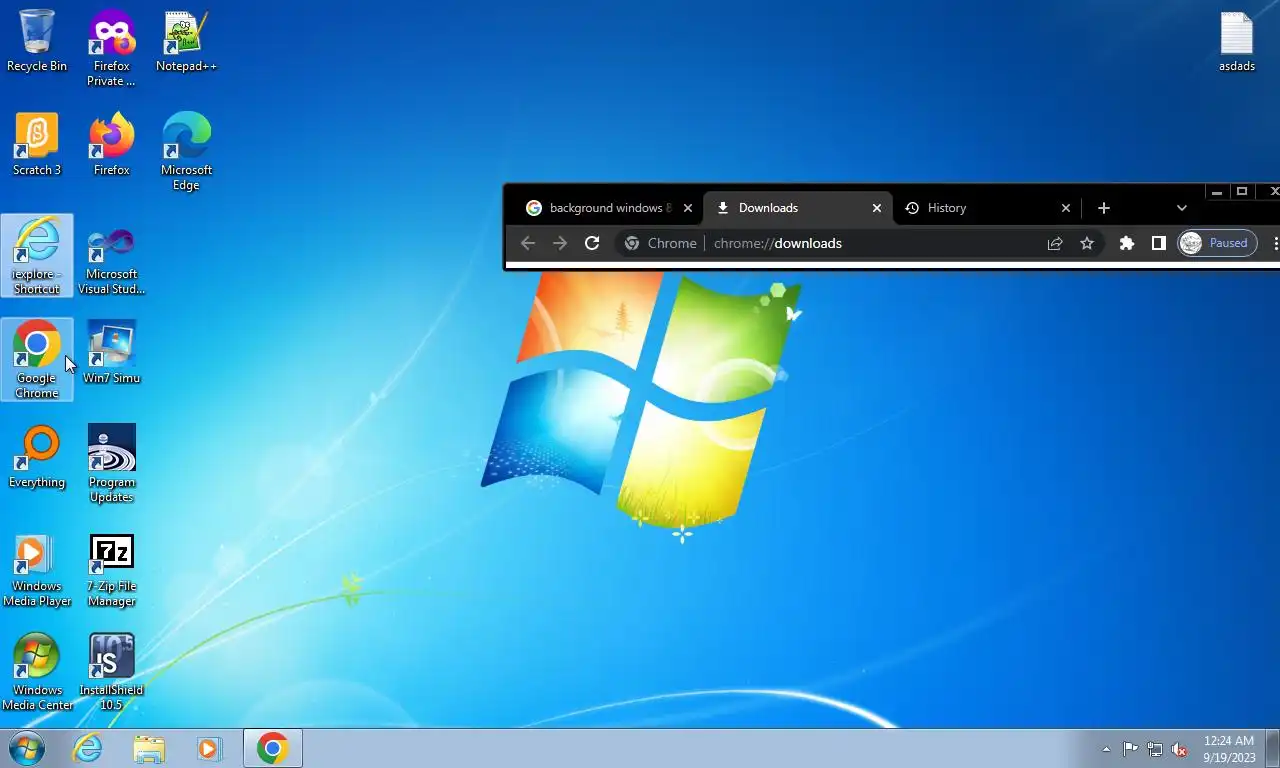1280x768 pixels.
Task: Click the network tray icon
Action: click(1155, 749)
